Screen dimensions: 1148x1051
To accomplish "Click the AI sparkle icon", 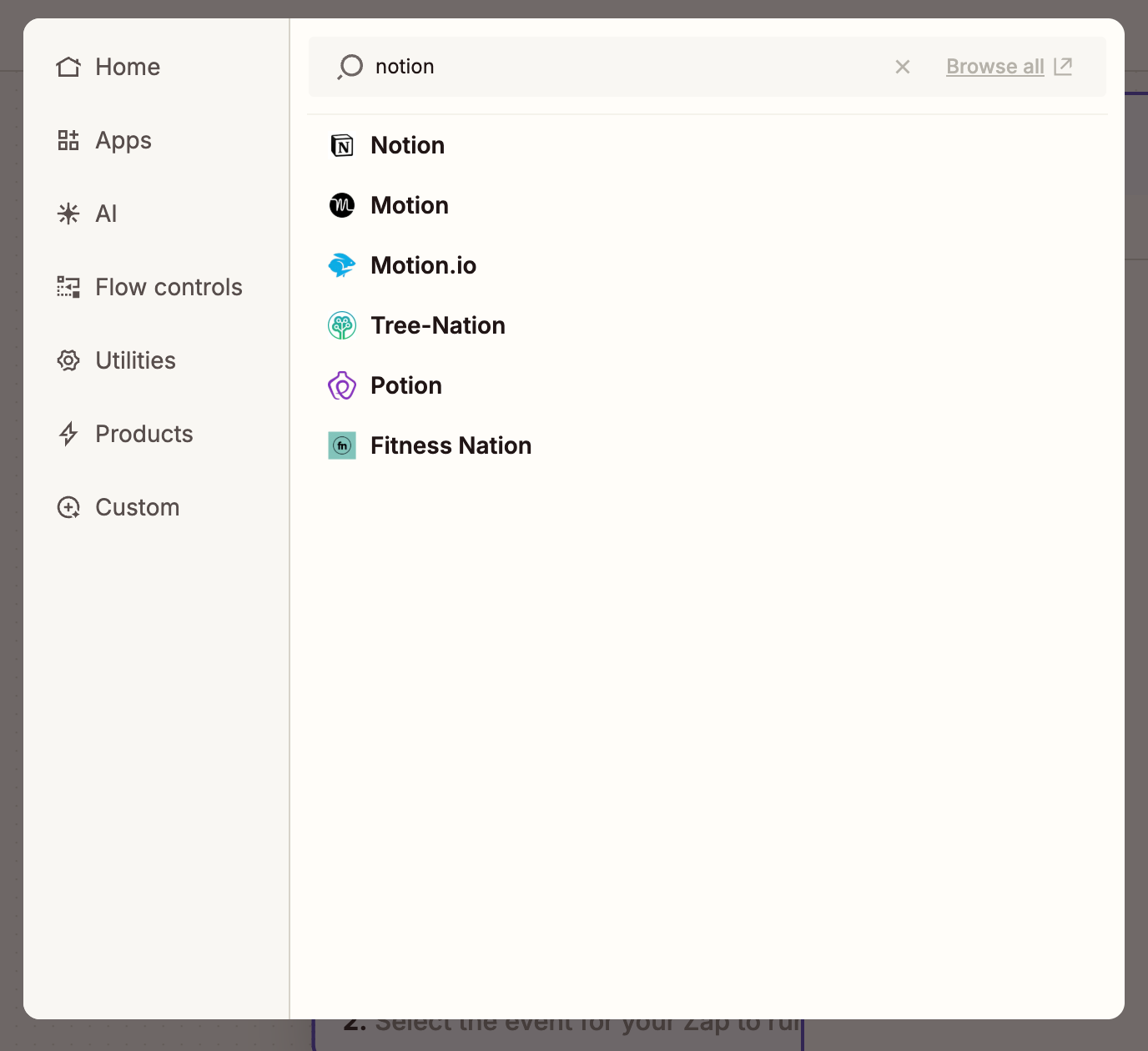I will point(68,214).
